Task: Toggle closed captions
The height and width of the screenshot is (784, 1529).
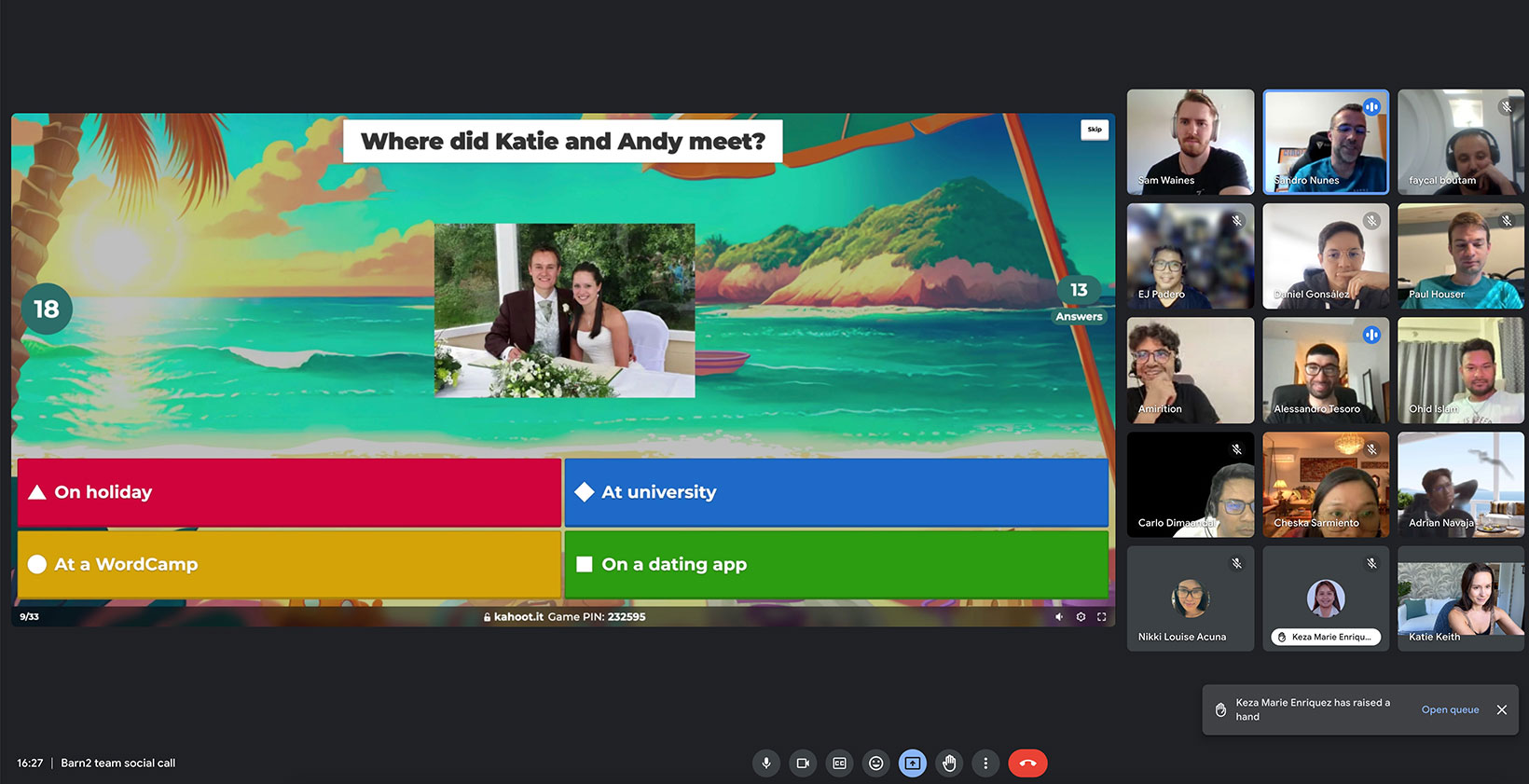Action: click(839, 763)
